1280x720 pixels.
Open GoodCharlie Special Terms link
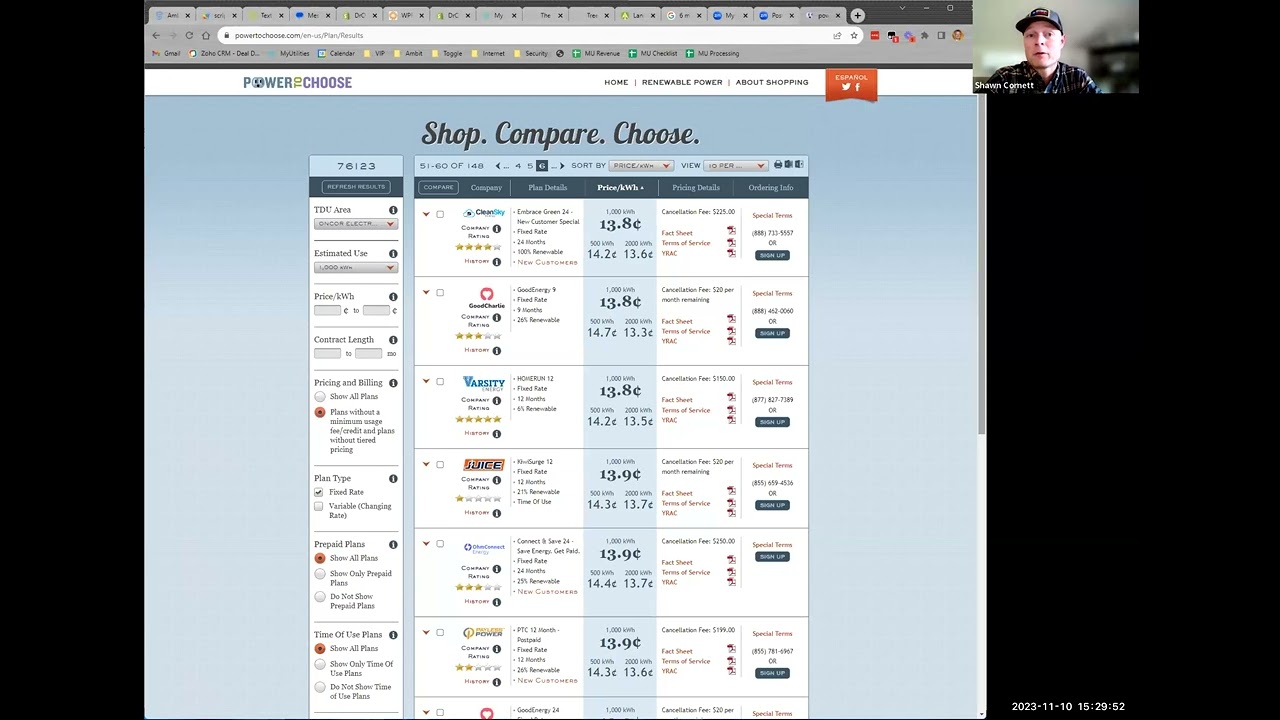click(772, 294)
